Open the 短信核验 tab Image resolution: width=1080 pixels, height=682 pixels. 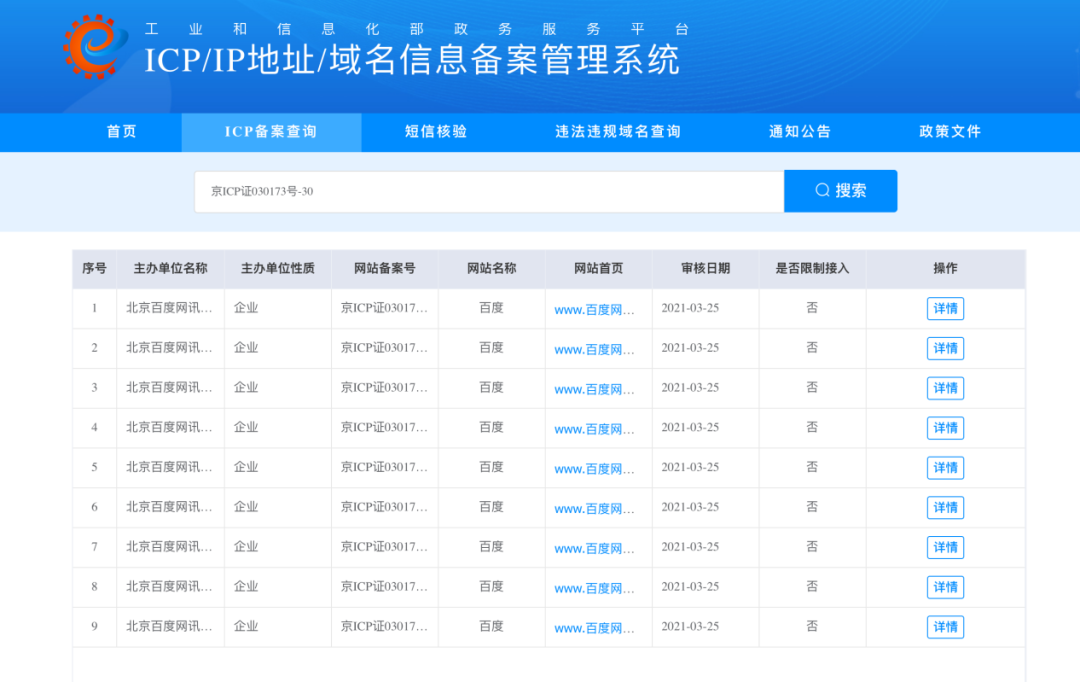point(436,132)
